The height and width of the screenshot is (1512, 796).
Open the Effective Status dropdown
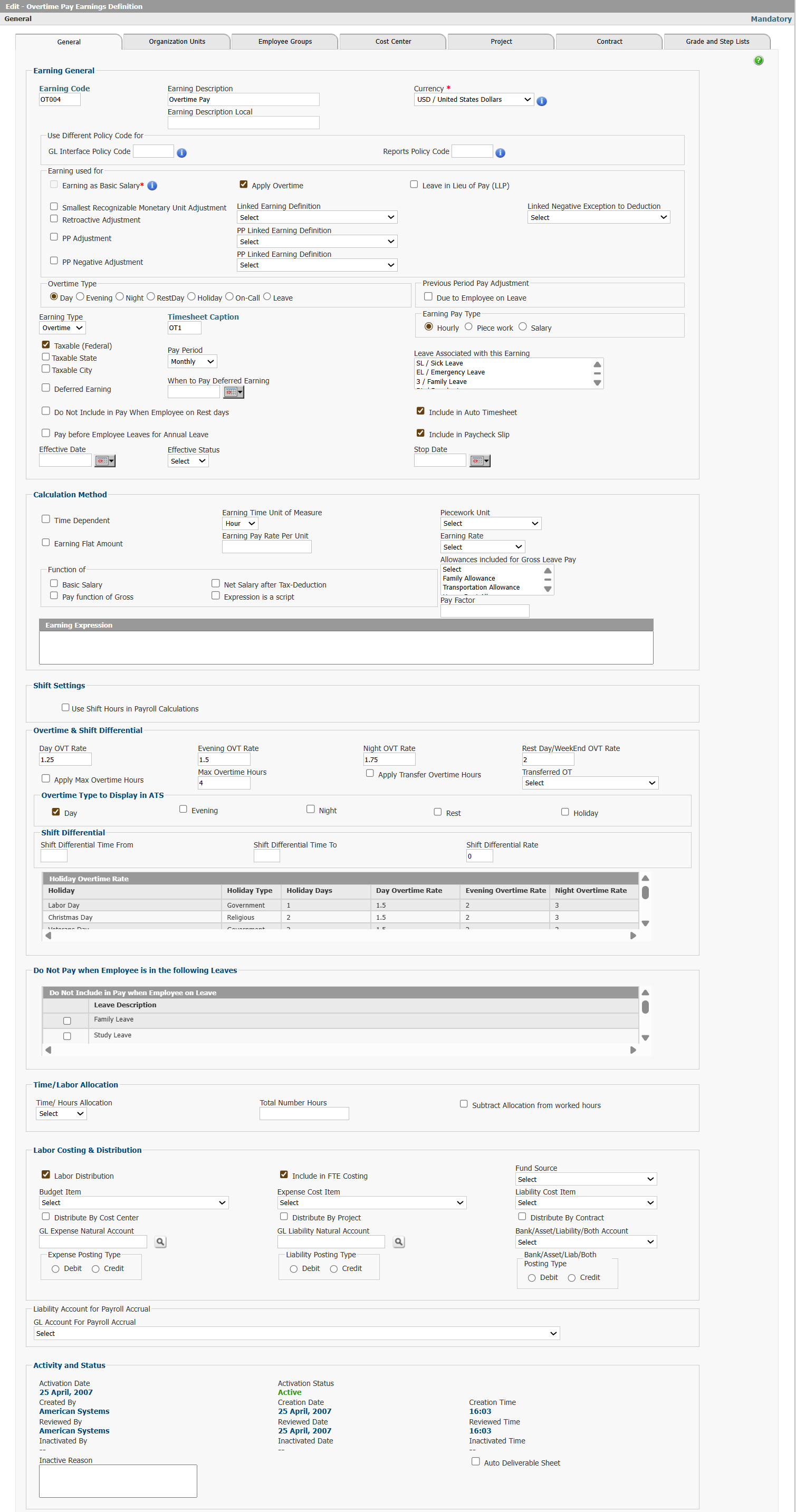(x=188, y=461)
